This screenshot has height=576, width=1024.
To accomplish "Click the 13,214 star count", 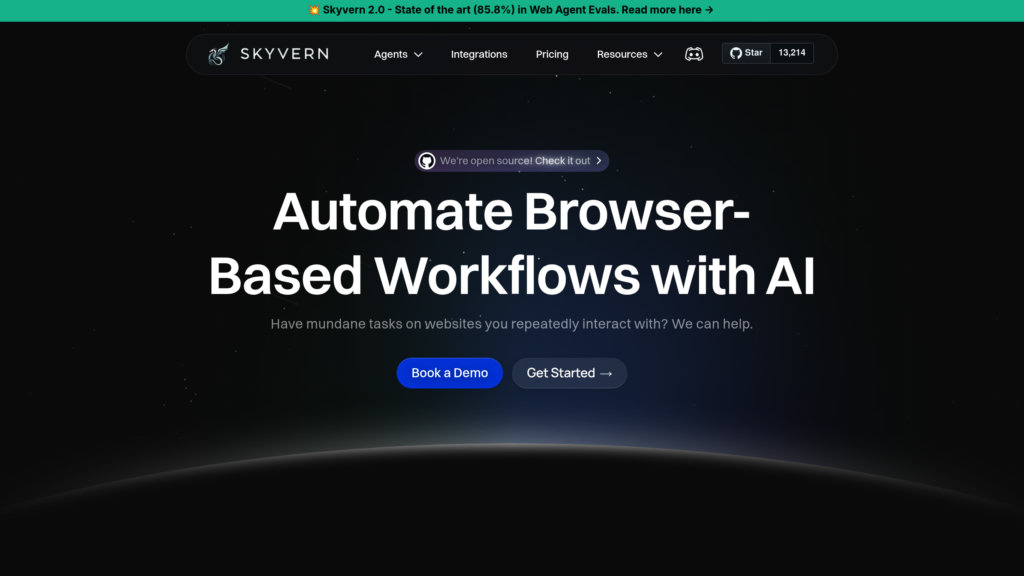I will click(792, 53).
